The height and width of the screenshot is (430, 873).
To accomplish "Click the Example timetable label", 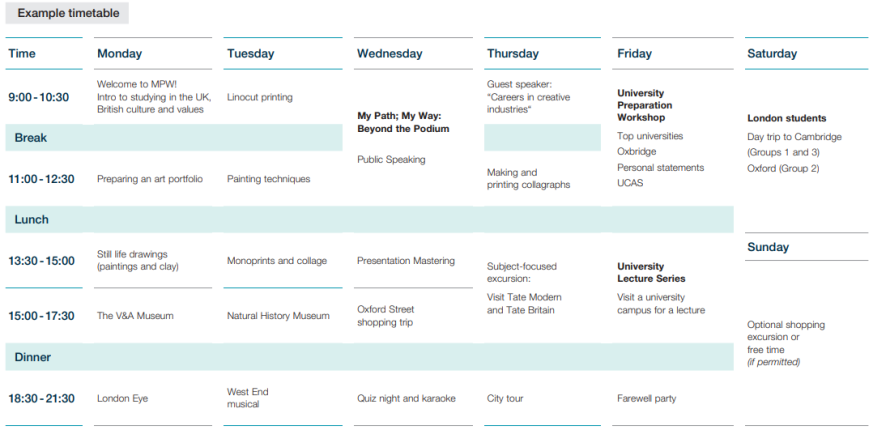I will [67, 13].
